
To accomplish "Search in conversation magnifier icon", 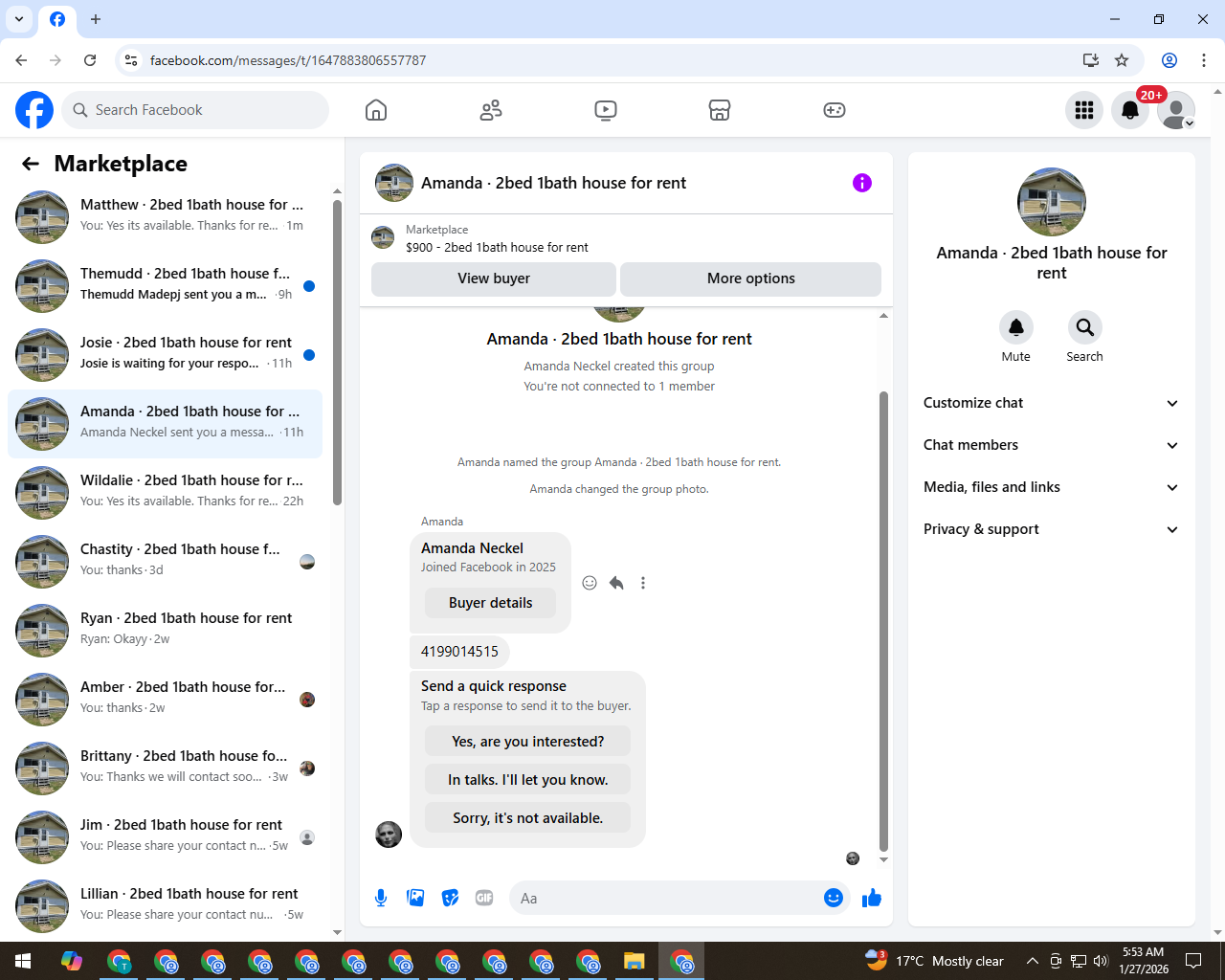I will (x=1085, y=327).
